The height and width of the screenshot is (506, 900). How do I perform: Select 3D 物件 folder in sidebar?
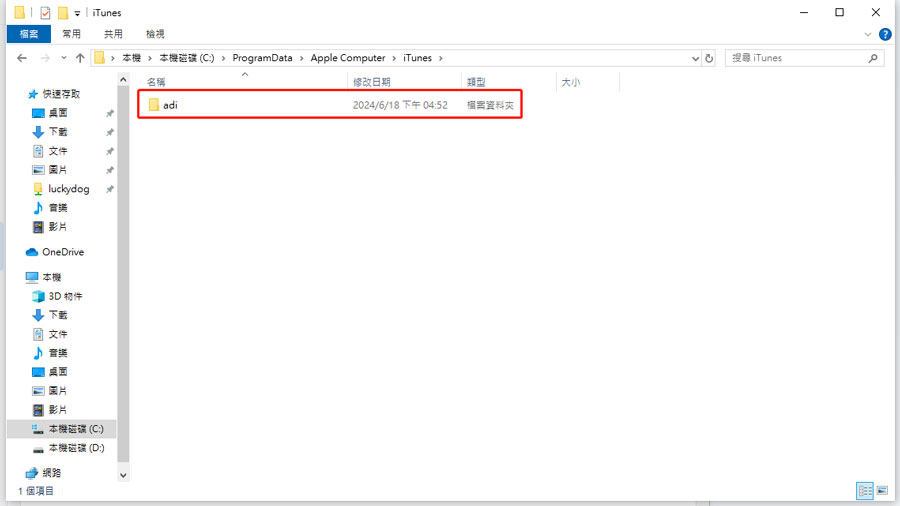[65, 296]
